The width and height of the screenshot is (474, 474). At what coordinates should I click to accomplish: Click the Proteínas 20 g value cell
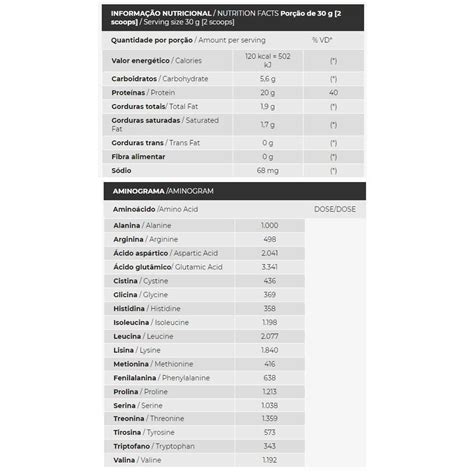click(268, 93)
